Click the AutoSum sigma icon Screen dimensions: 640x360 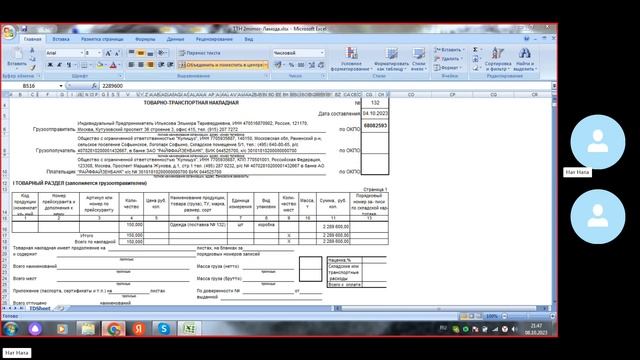tap(476, 50)
